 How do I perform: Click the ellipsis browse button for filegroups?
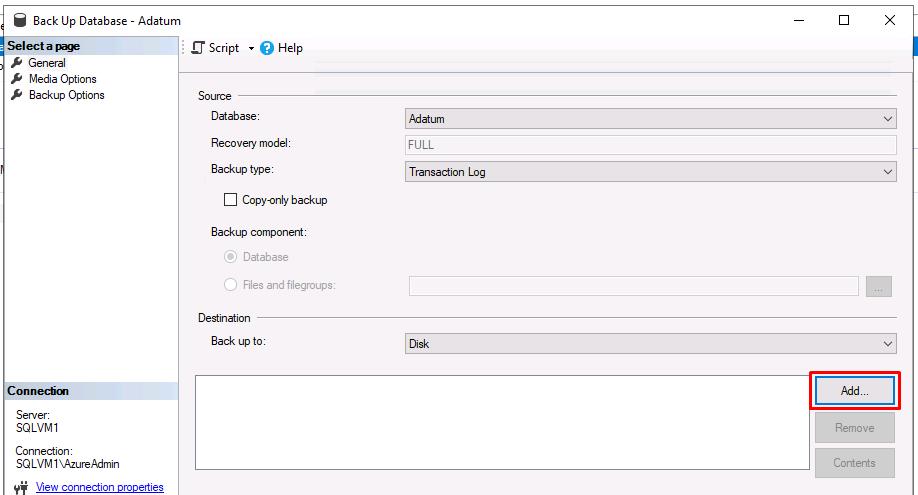[x=878, y=286]
